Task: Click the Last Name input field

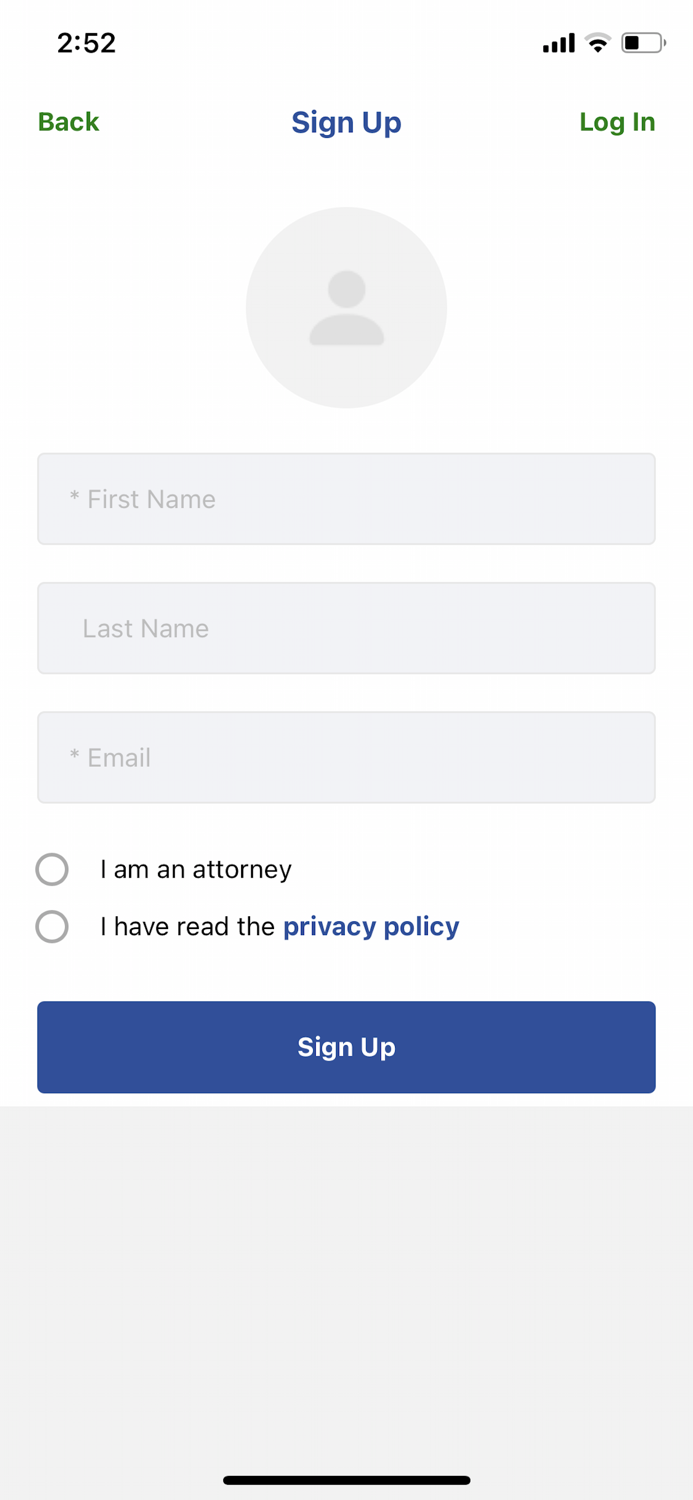Action: pos(346,627)
